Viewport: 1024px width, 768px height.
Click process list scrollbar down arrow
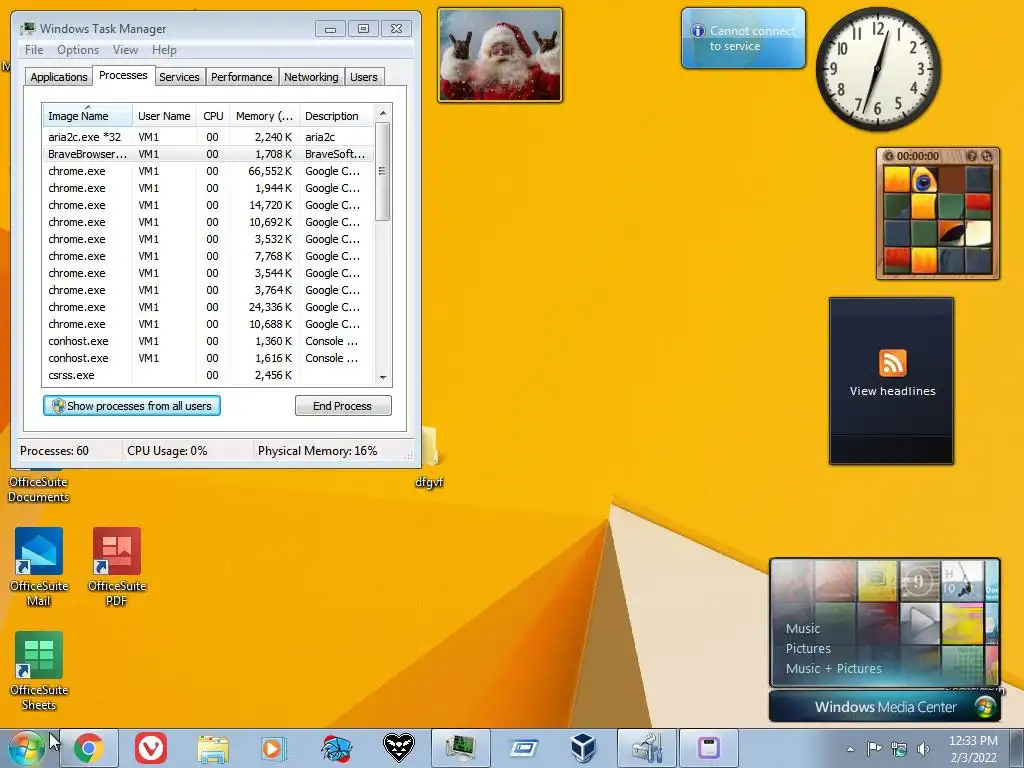[x=383, y=377]
